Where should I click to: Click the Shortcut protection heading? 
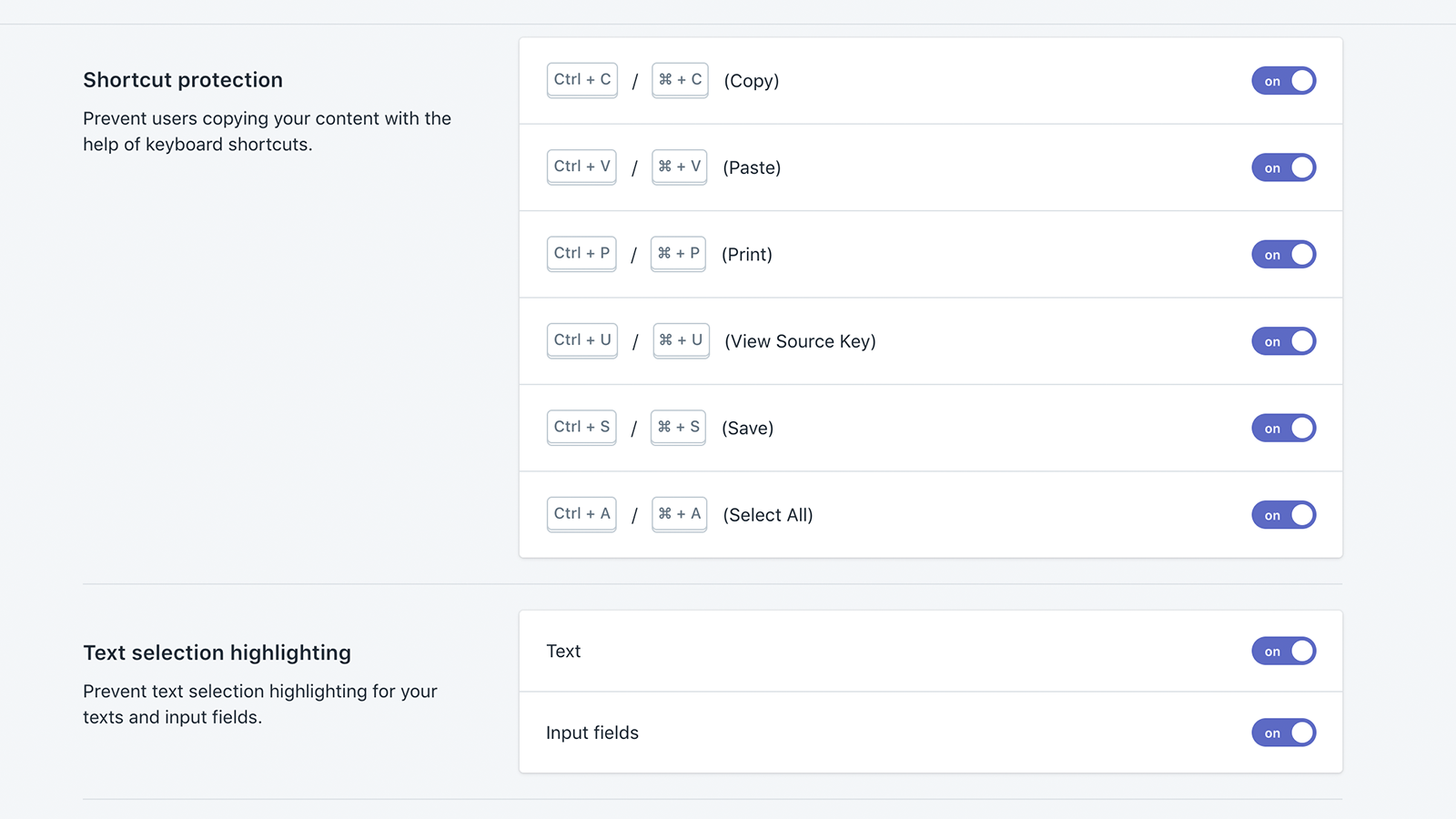pyautogui.click(x=183, y=80)
